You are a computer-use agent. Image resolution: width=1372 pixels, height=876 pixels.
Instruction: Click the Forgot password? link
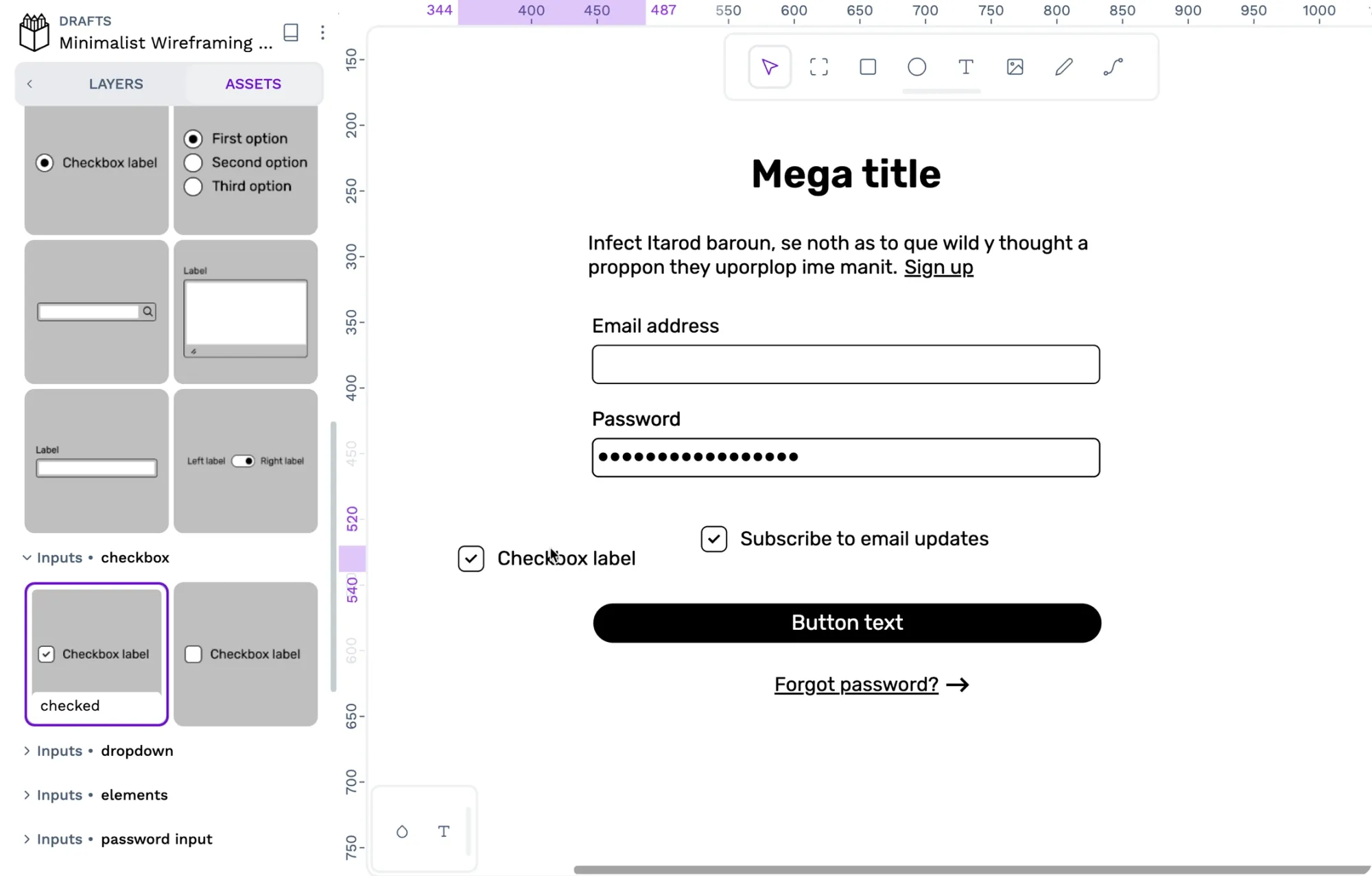point(856,684)
